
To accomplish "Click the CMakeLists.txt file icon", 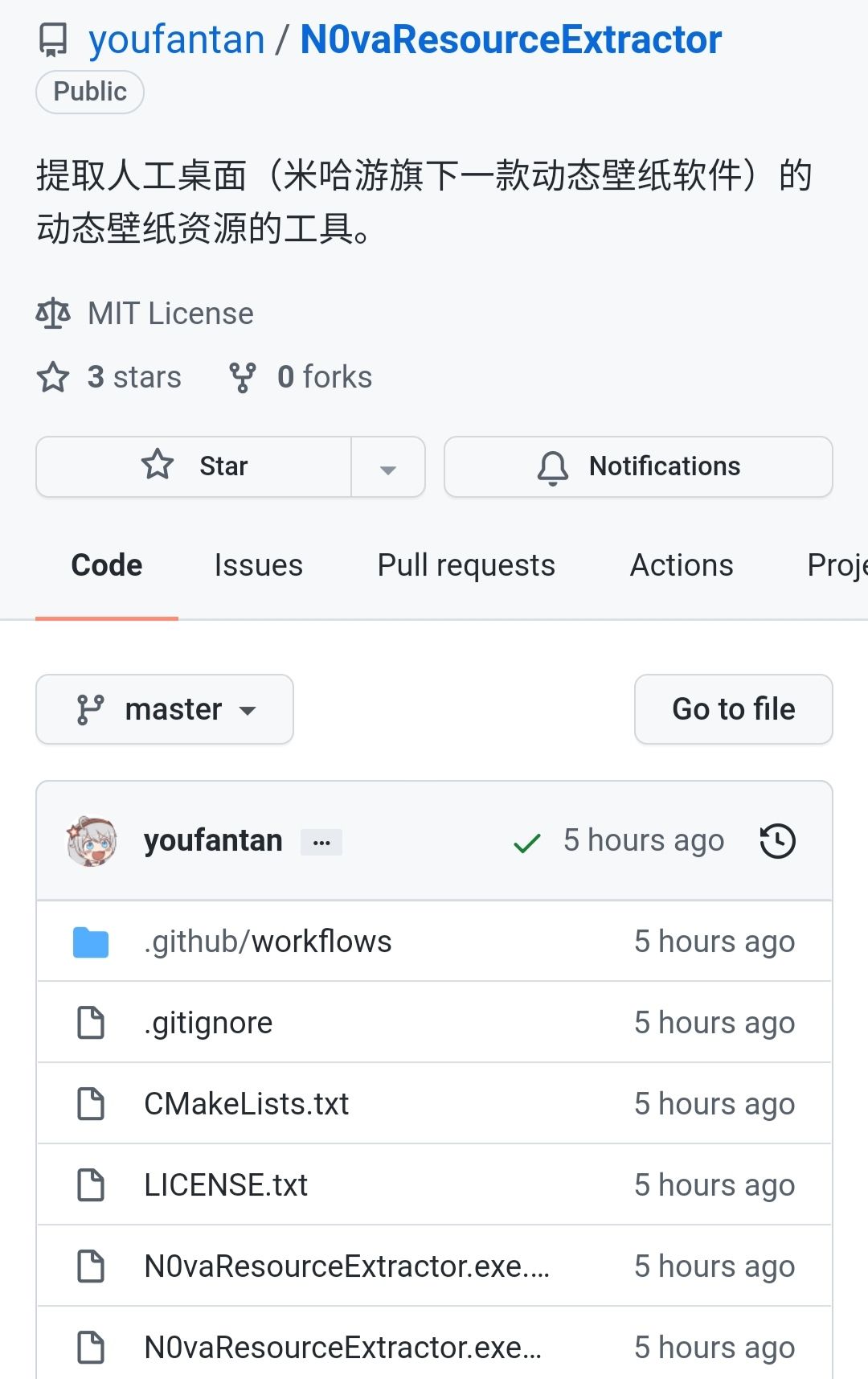I will click(x=91, y=1104).
